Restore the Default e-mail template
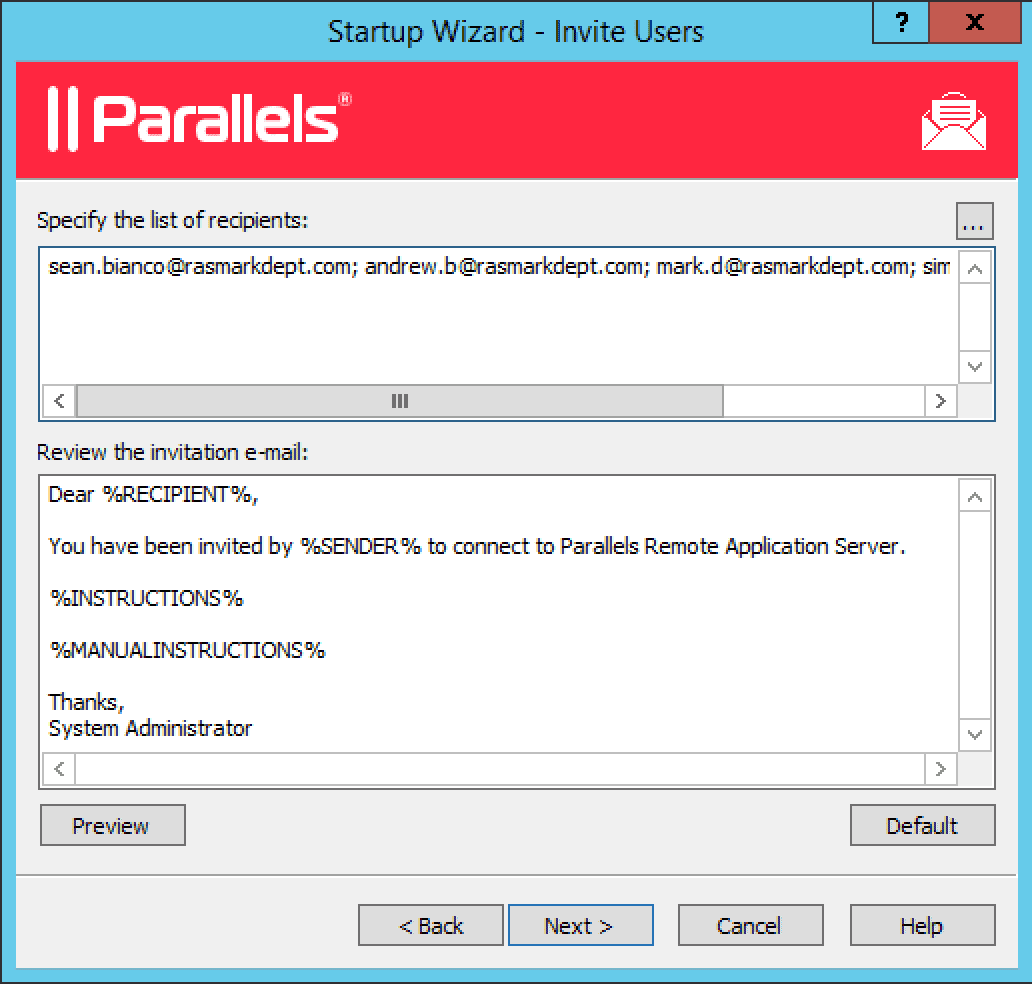The image size is (1032, 984). pos(922,825)
